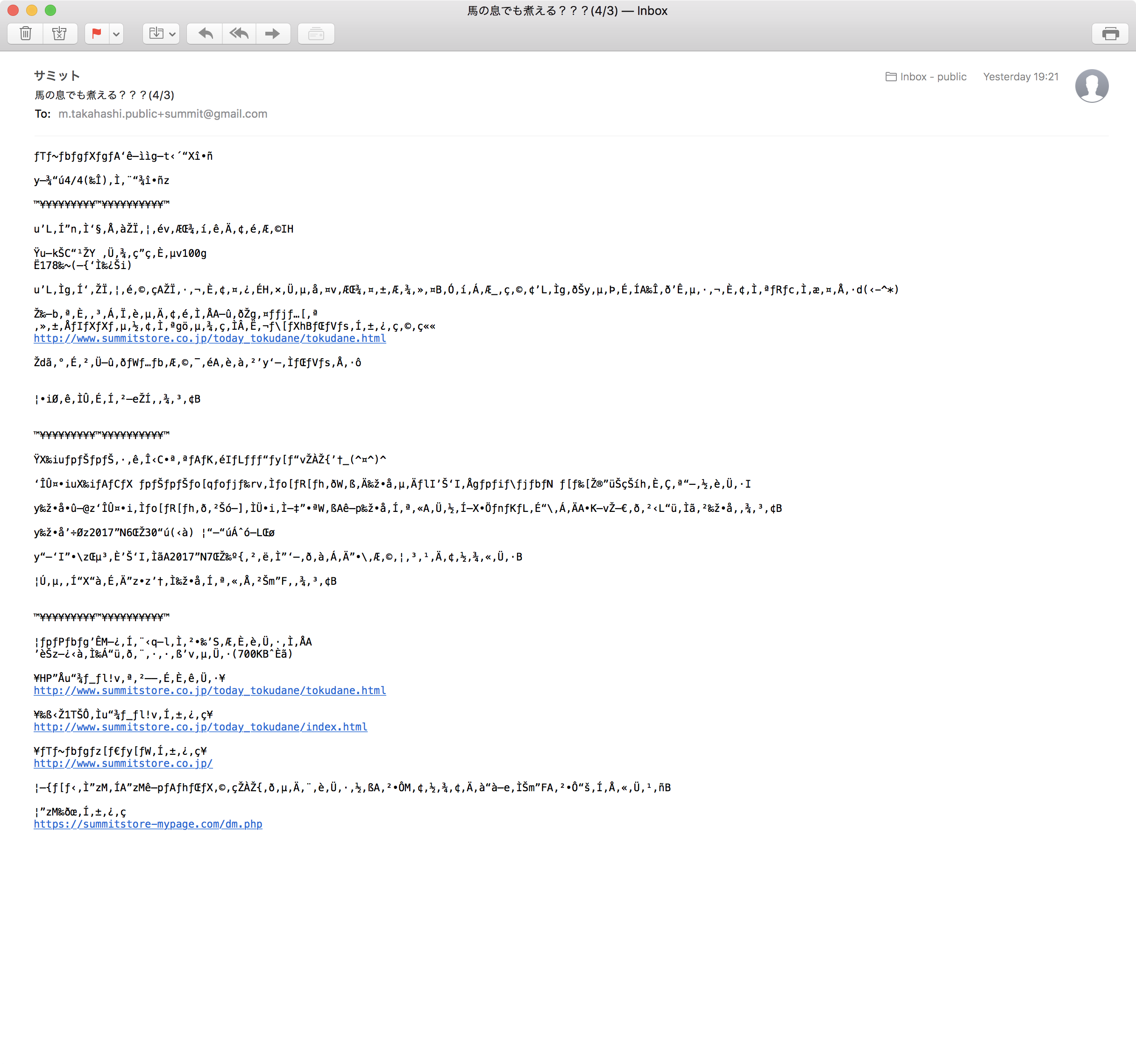Click the recipient email address
The width and height of the screenshot is (1136, 1064).
[x=163, y=113]
